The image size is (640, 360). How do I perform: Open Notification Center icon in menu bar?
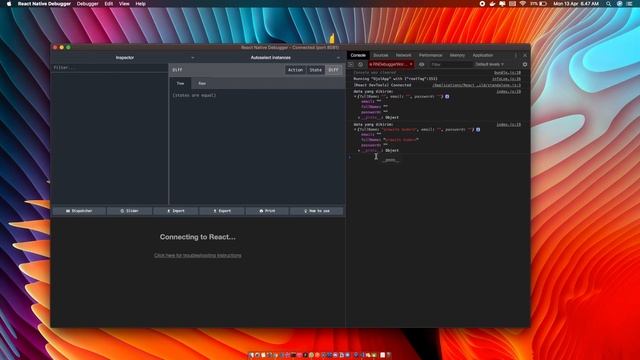click(630, 4)
